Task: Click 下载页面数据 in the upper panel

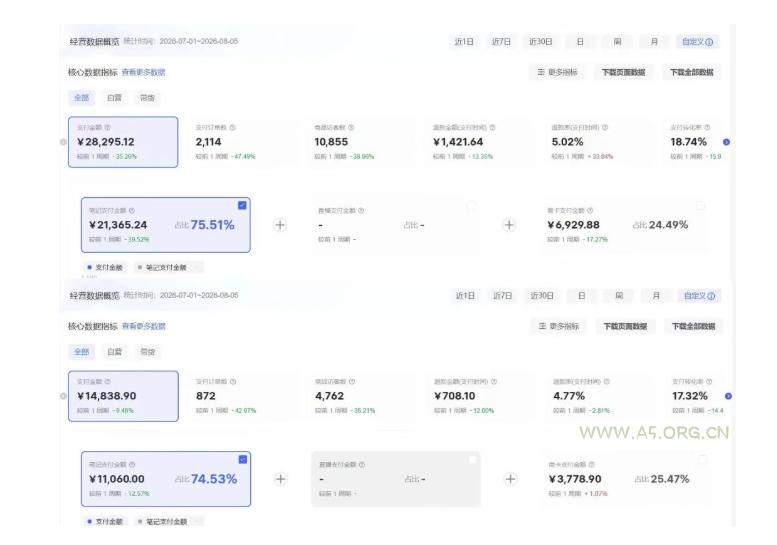Action: 623,72
